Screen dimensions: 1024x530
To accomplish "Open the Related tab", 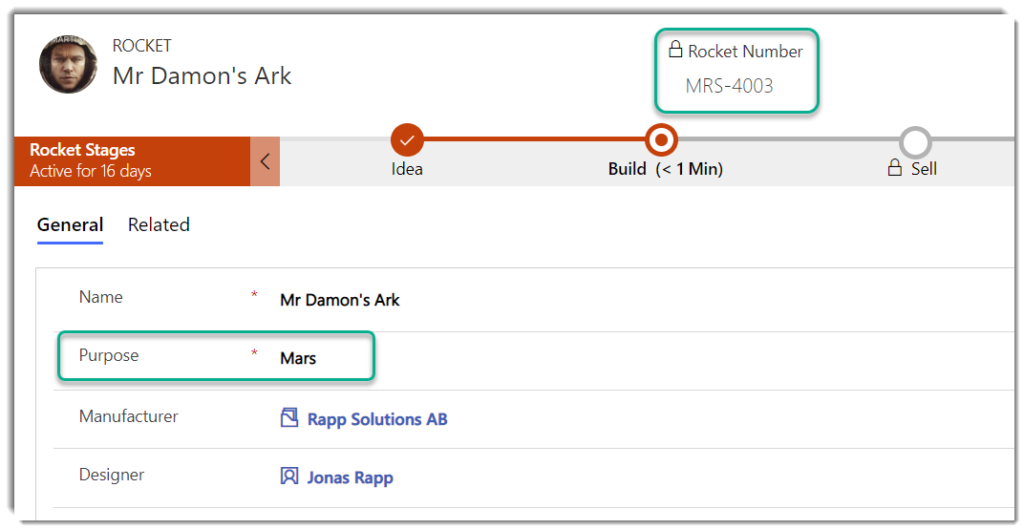I will (158, 225).
